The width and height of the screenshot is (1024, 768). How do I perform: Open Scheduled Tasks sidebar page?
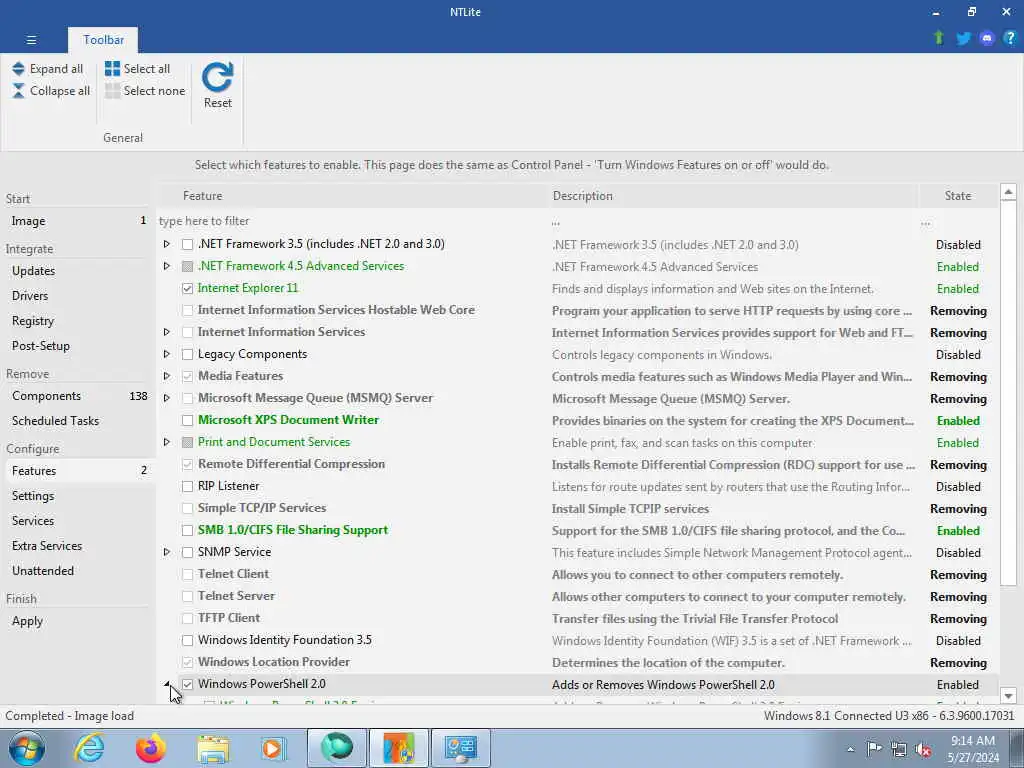pyautogui.click(x=77, y=421)
